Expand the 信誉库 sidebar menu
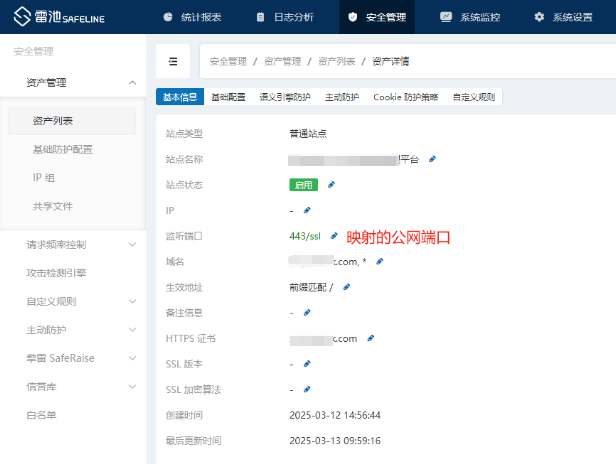The width and height of the screenshot is (616, 464). pos(133,386)
